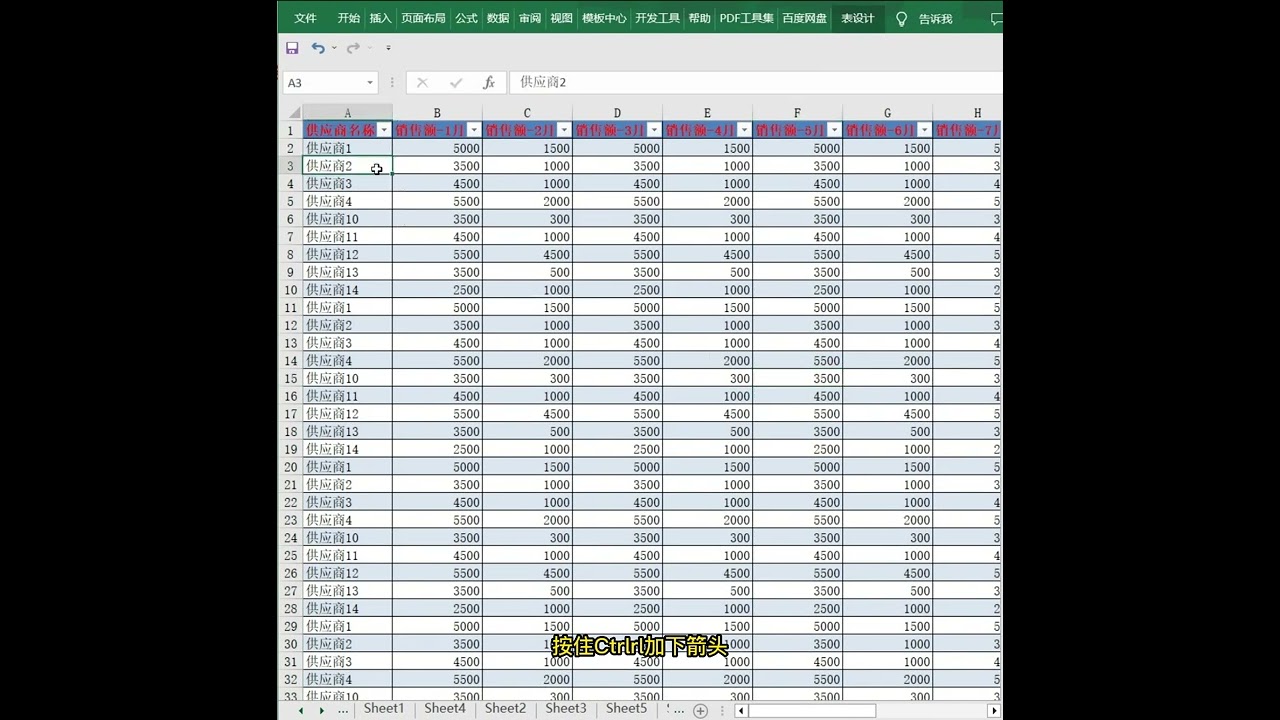Click the lightbulb Tell Me icon
The height and width of the screenshot is (720, 1280).
(901, 18)
